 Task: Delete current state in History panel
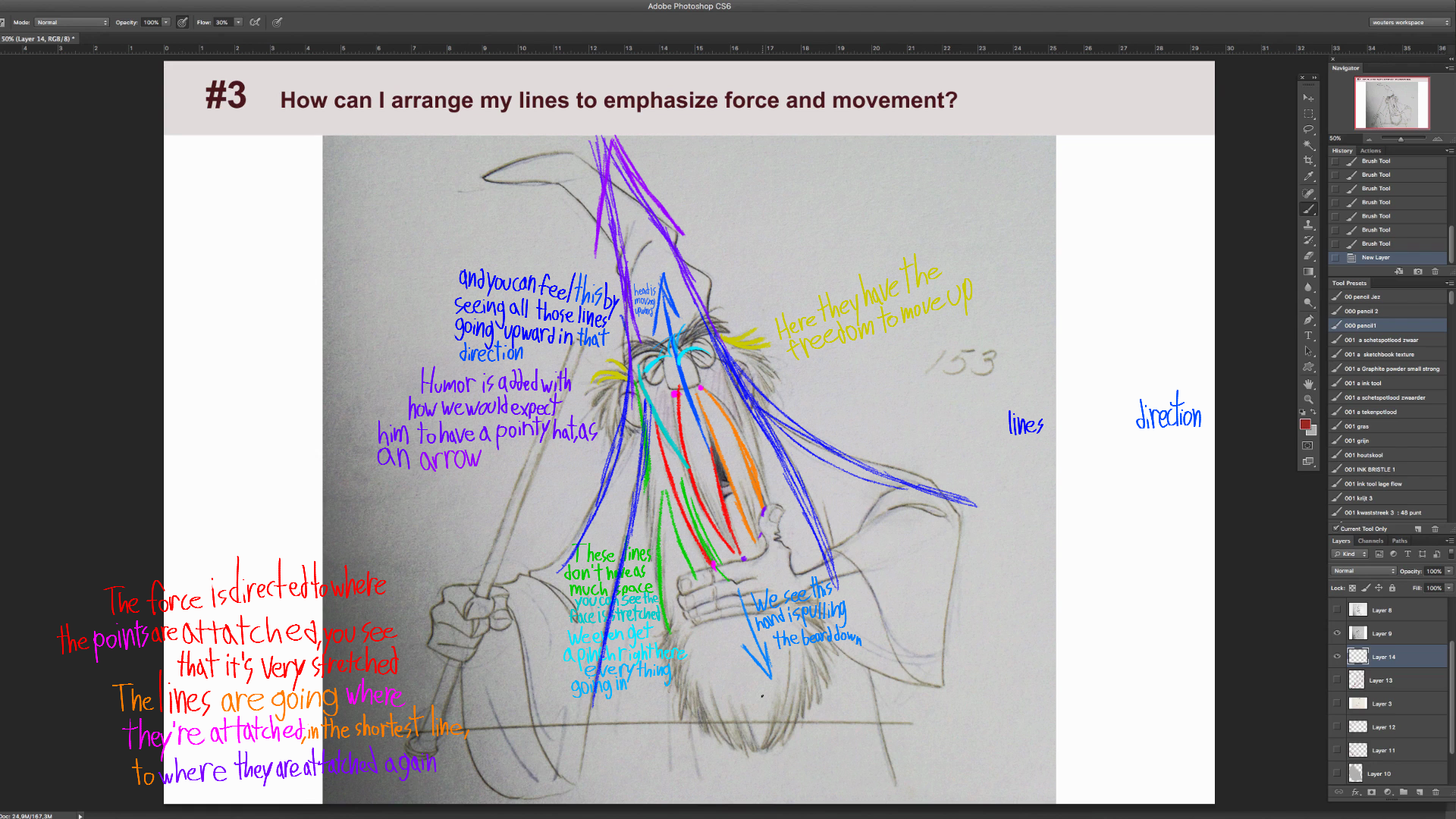(x=1435, y=271)
